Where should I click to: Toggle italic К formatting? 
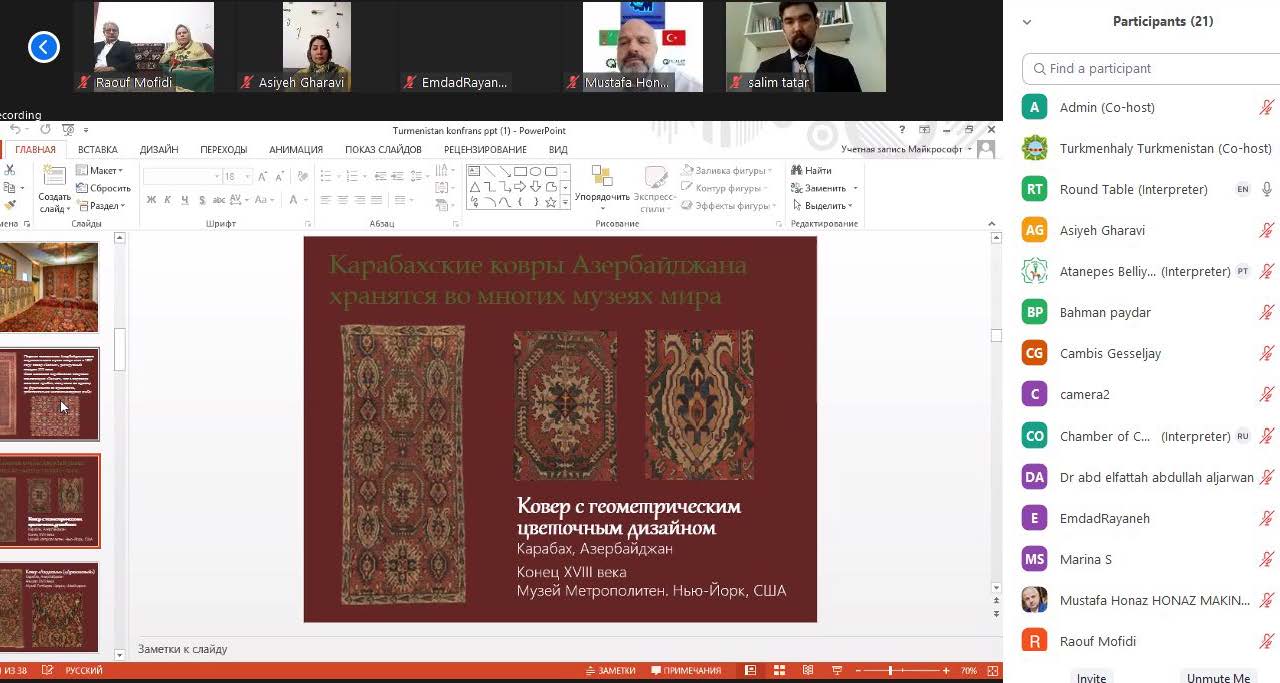168,200
